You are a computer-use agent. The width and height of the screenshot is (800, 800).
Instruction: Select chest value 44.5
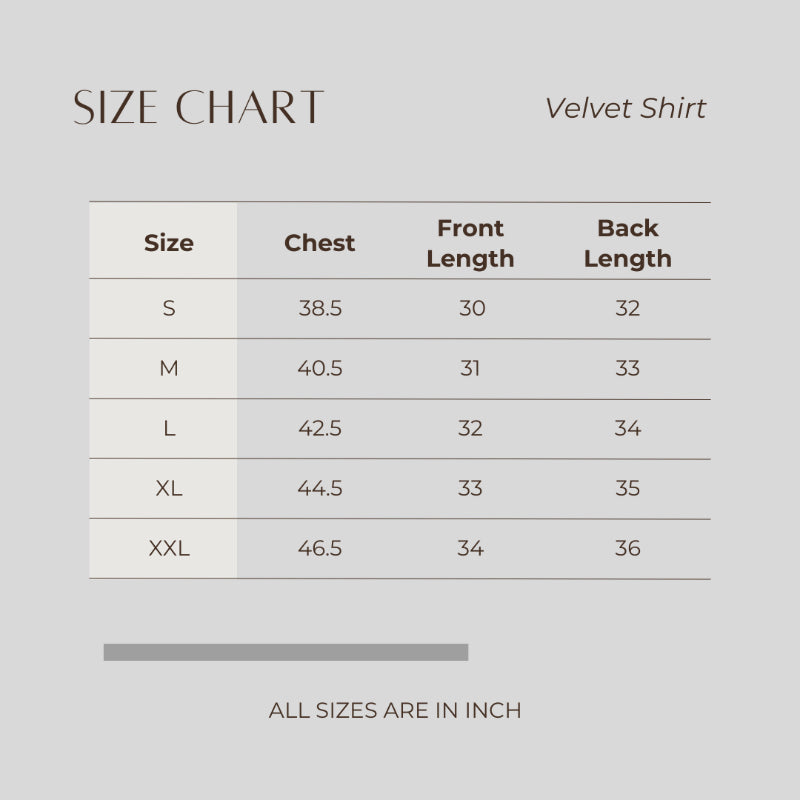click(320, 489)
